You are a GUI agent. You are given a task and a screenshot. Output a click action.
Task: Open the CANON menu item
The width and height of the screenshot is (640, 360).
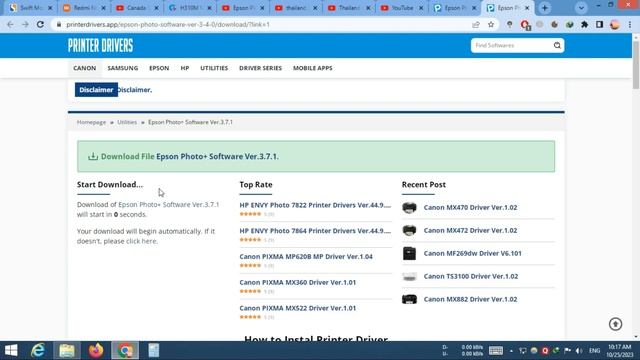[x=84, y=68]
